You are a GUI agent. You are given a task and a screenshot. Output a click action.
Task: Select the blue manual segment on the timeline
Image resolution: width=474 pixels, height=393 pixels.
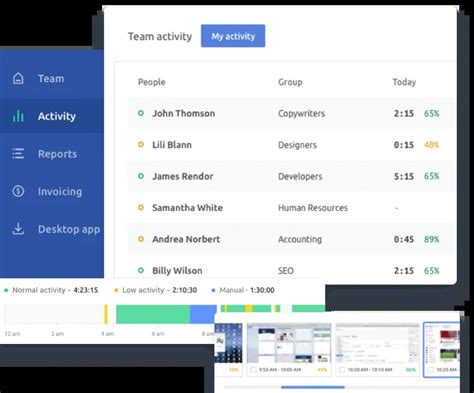click(203, 314)
